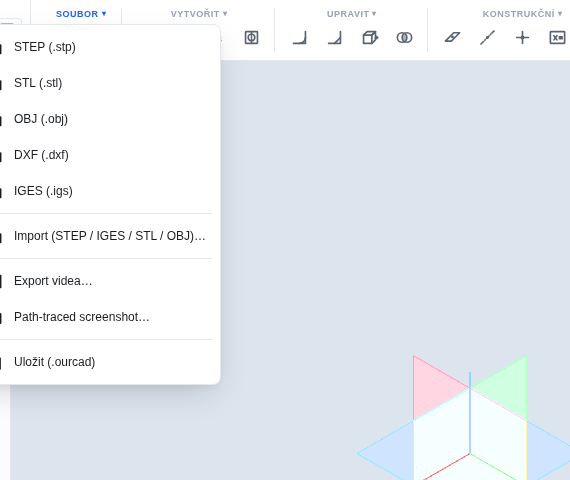Expand the VYTVOŘIT dropdown
The width and height of the screenshot is (570, 480).
(199, 14)
